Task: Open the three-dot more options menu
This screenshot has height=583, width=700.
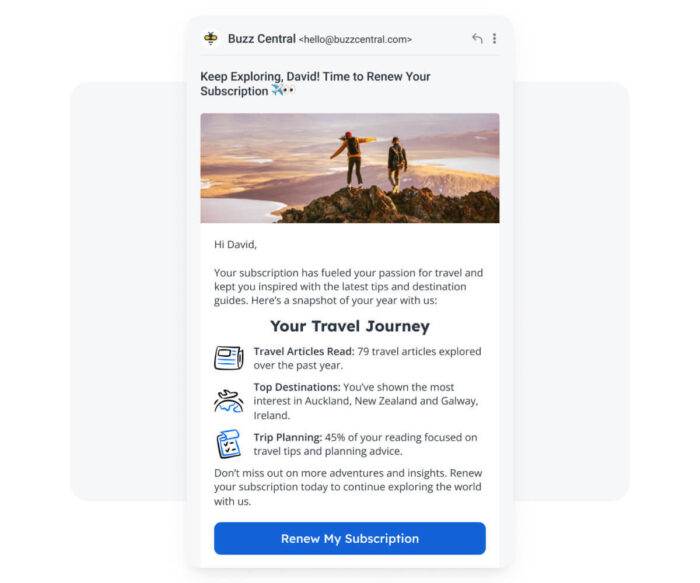Action: (494, 38)
